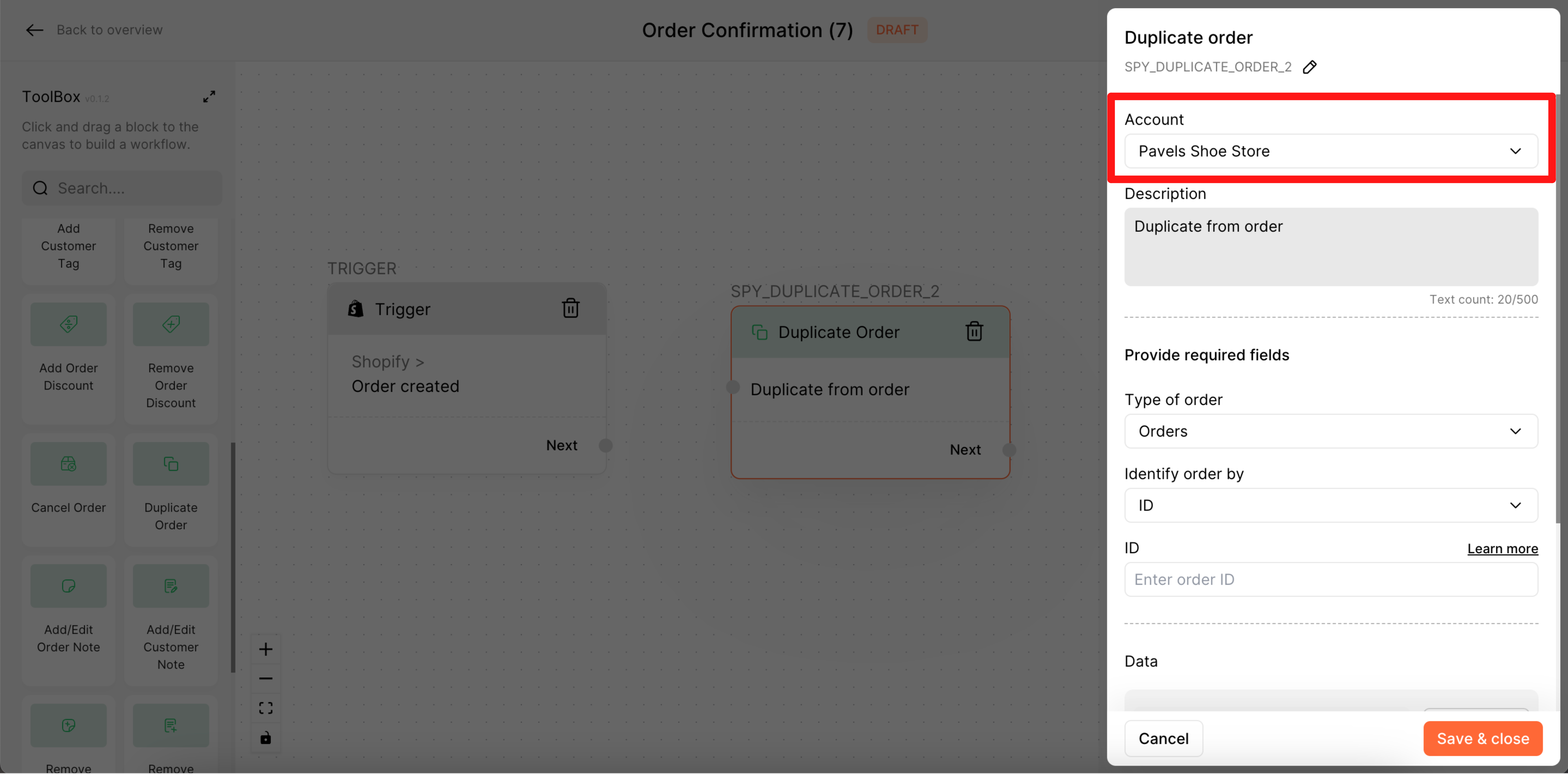Screen dimensions: 1568x774
Task: Zoom in the canvas with plus icon
Action: (266, 649)
